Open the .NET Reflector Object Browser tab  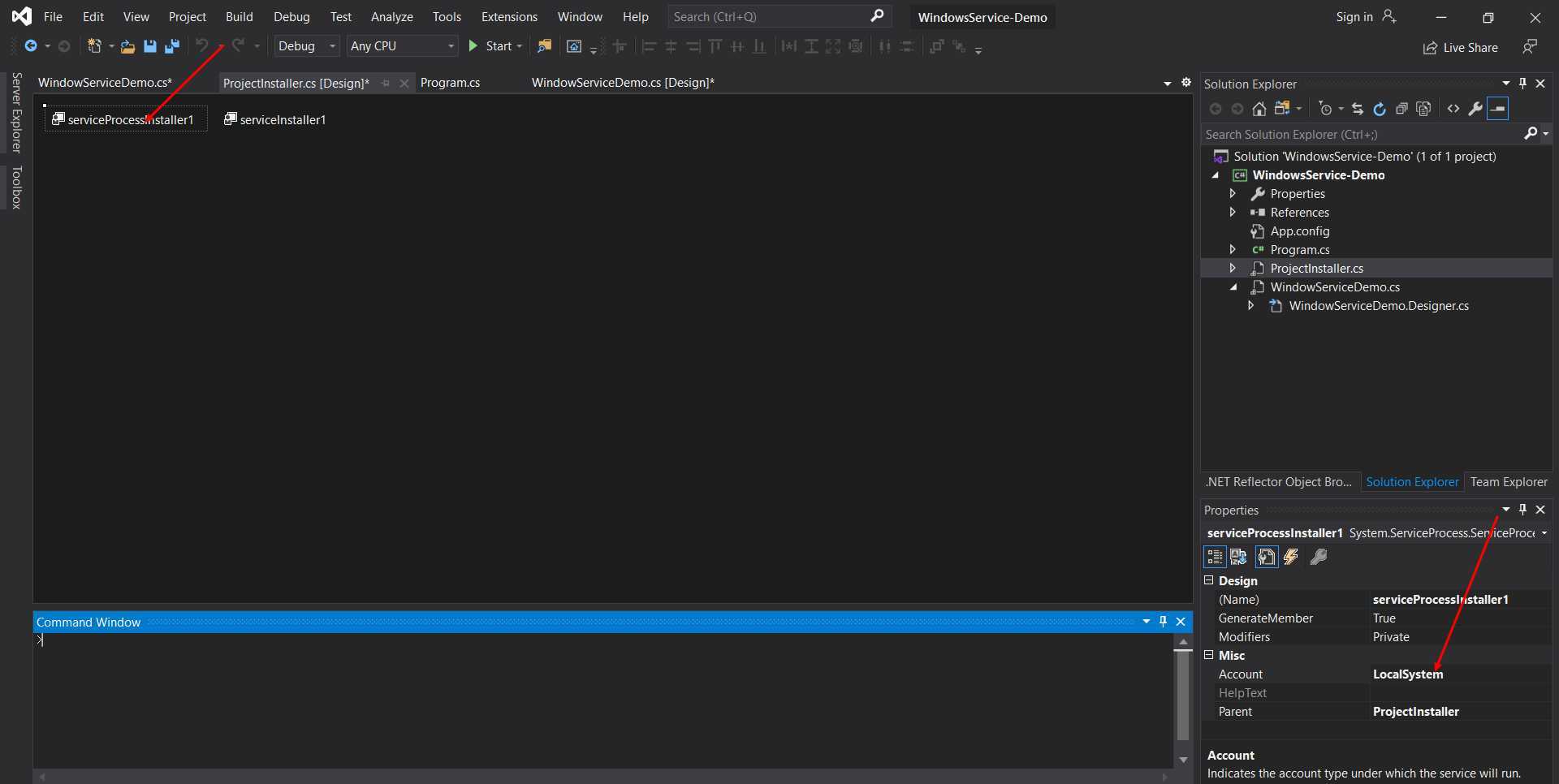point(1279,481)
